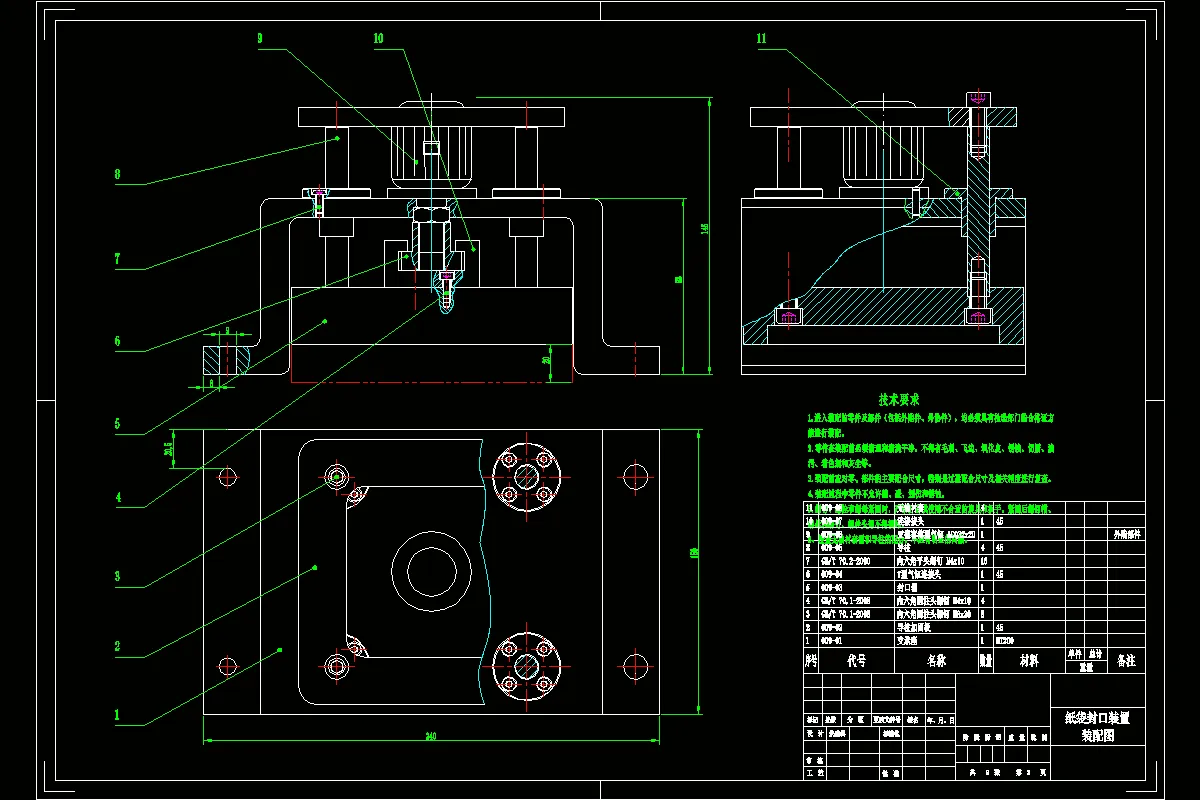Click part callout number 9

pyautogui.click(x=260, y=38)
